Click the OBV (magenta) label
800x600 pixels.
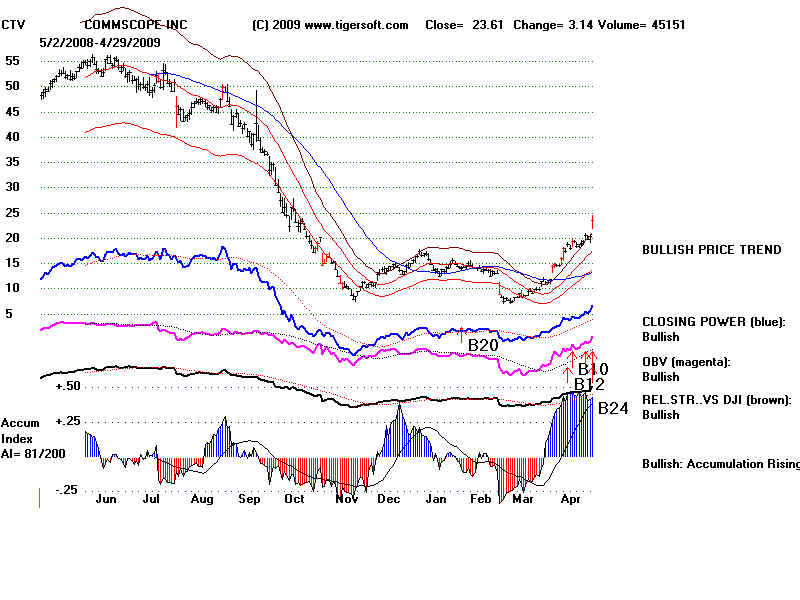686,362
